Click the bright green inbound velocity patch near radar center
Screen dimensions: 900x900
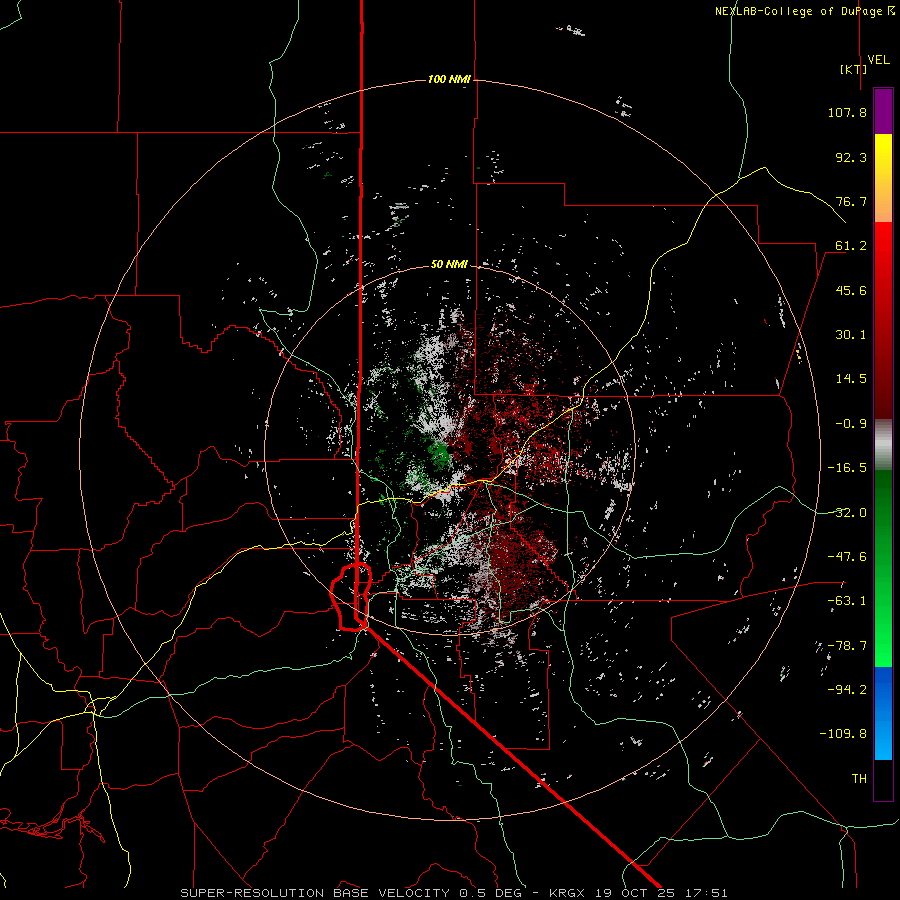tap(439, 453)
